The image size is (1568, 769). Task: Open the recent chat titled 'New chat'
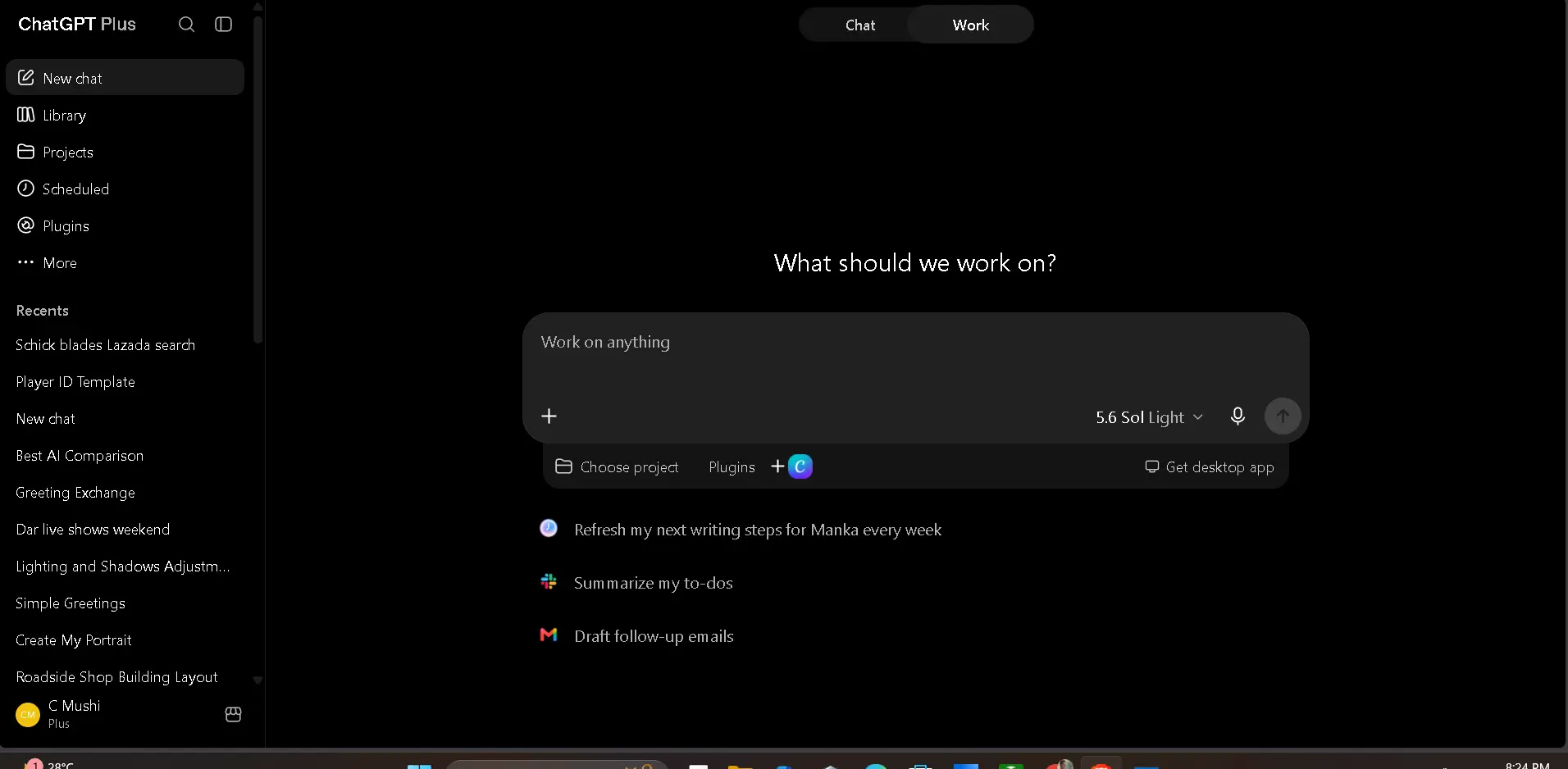[125, 419]
